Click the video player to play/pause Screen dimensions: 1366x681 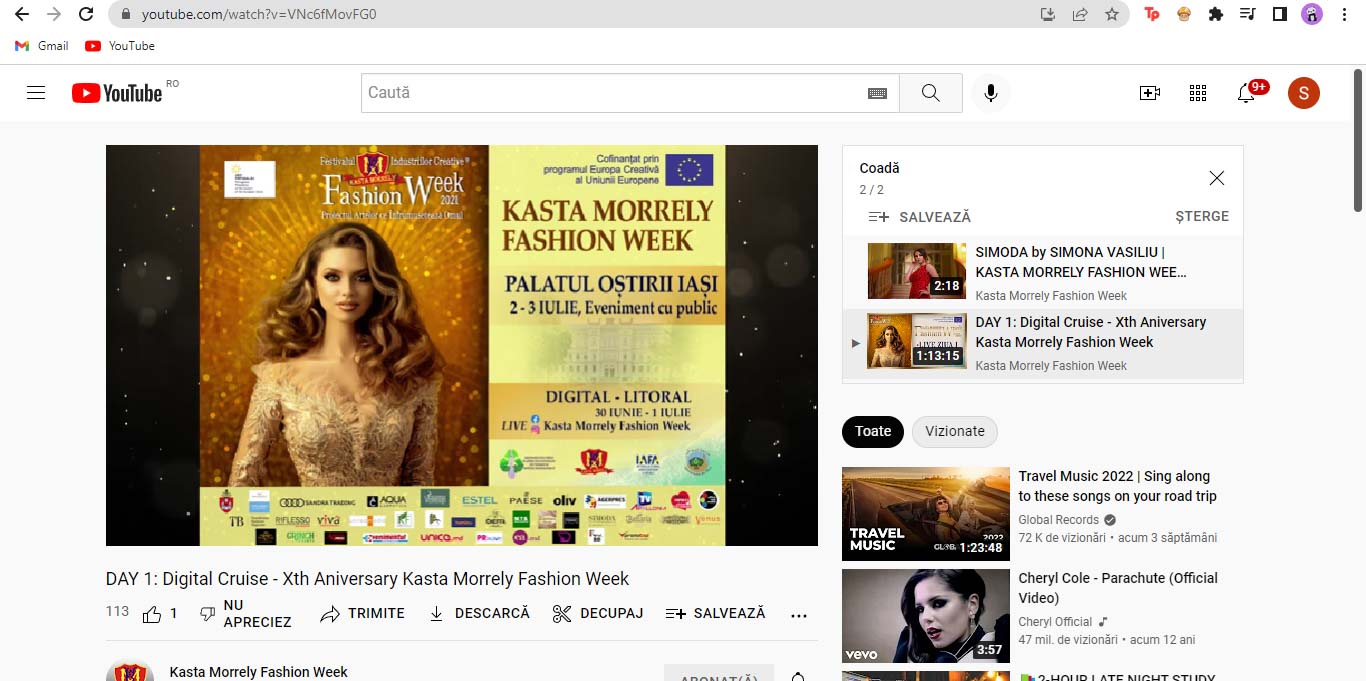pos(462,345)
